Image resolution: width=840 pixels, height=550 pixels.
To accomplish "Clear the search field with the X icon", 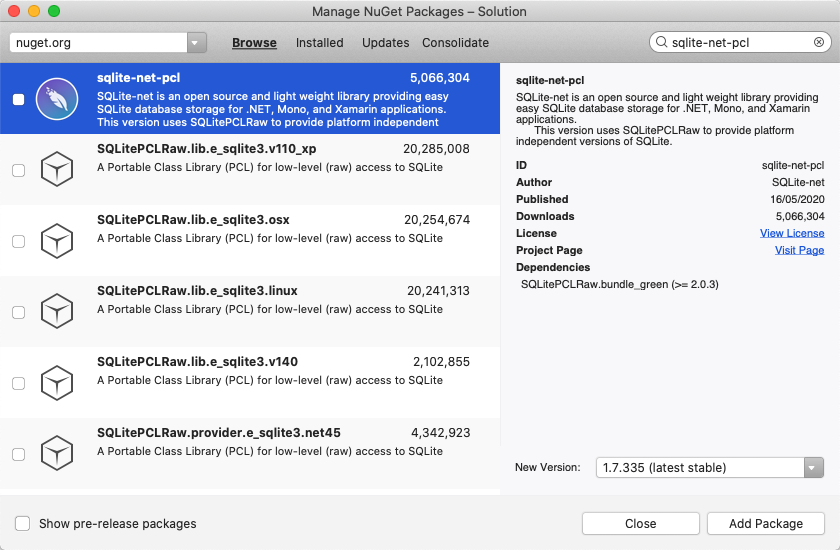I will (819, 43).
